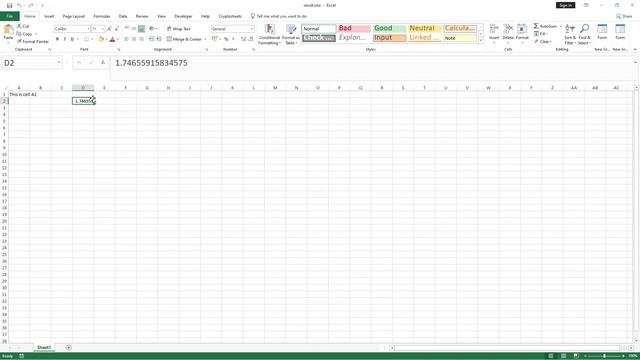Set Bottom Align vertical alignment
Image resolution: width=640 pixels, height=360 pixels.
pyautogui.click(x=141, y=29)
